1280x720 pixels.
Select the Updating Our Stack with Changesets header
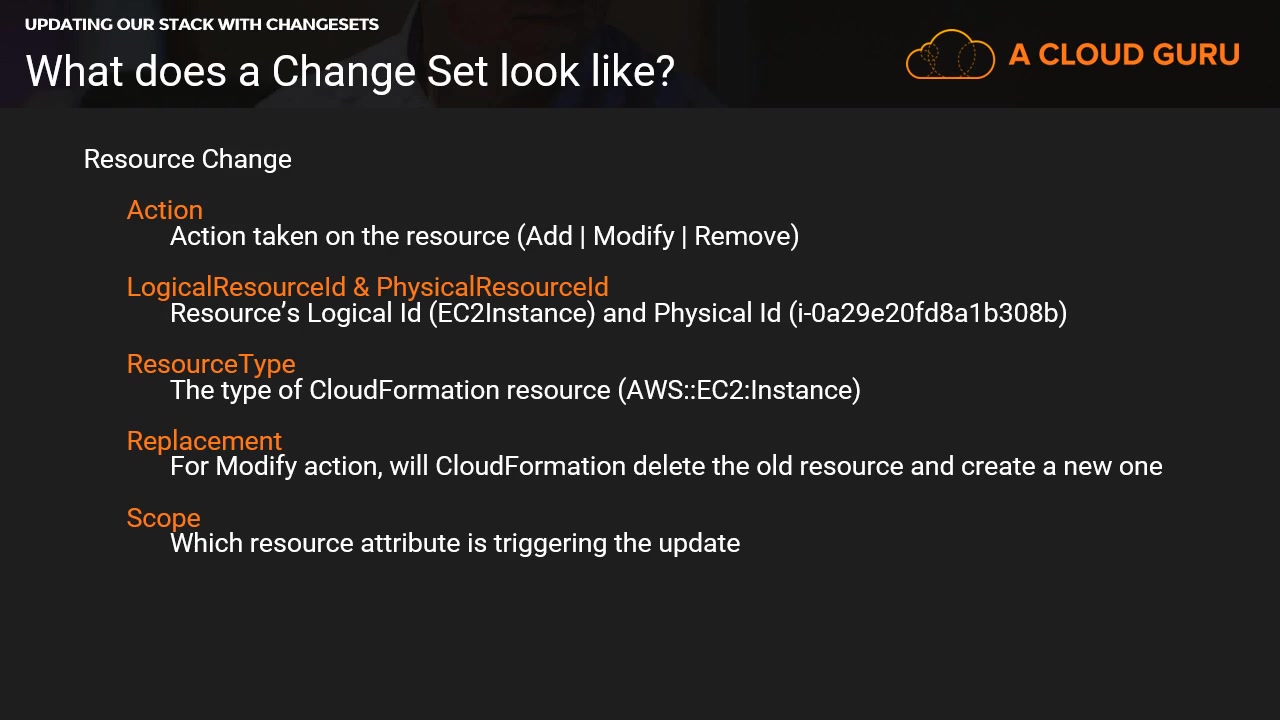tap(202, 24)
